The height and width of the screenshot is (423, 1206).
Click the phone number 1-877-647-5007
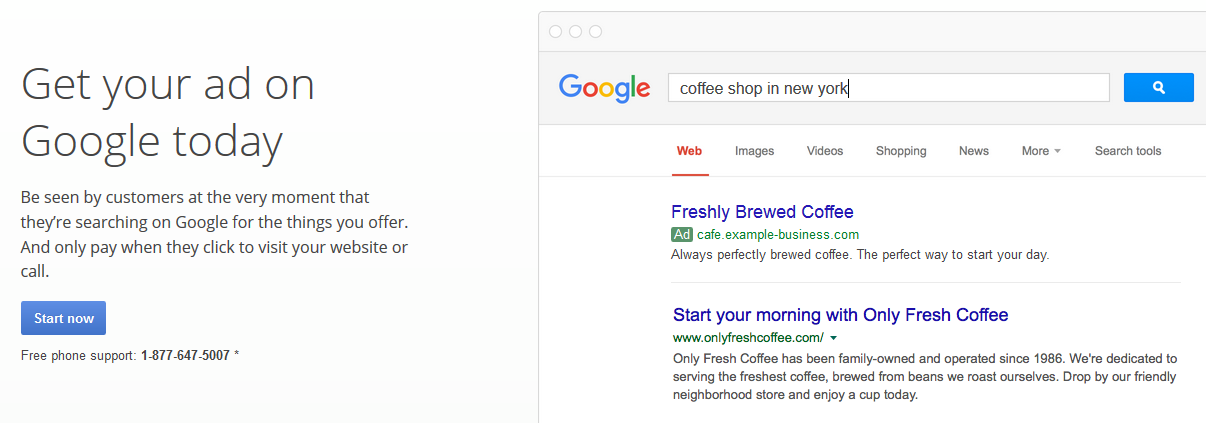(x=185, y=355)
